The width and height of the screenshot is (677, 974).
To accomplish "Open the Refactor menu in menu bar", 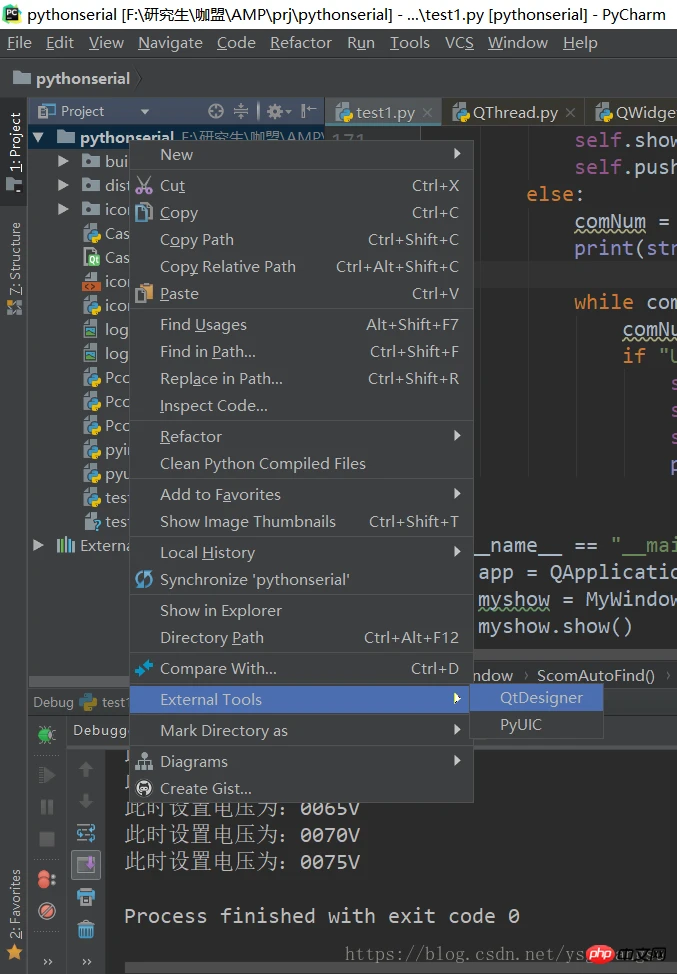I will (x=301, y=43).
